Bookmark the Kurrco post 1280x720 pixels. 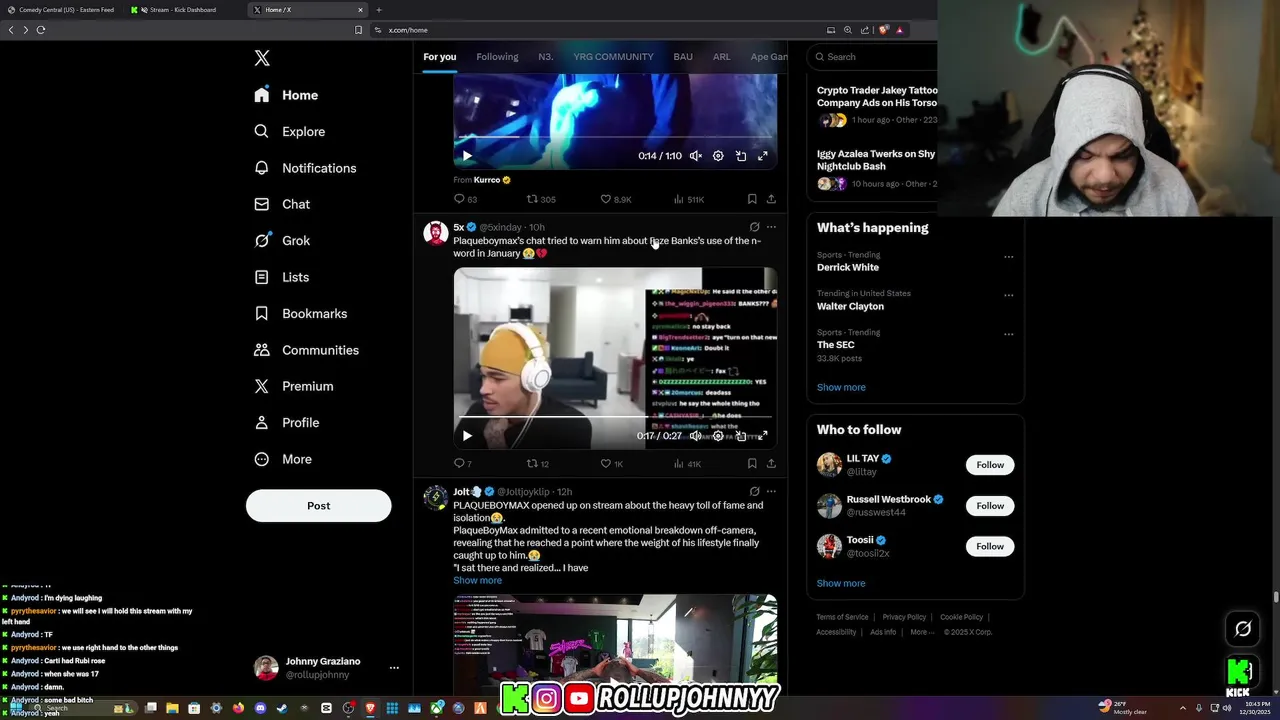point(752,199)
